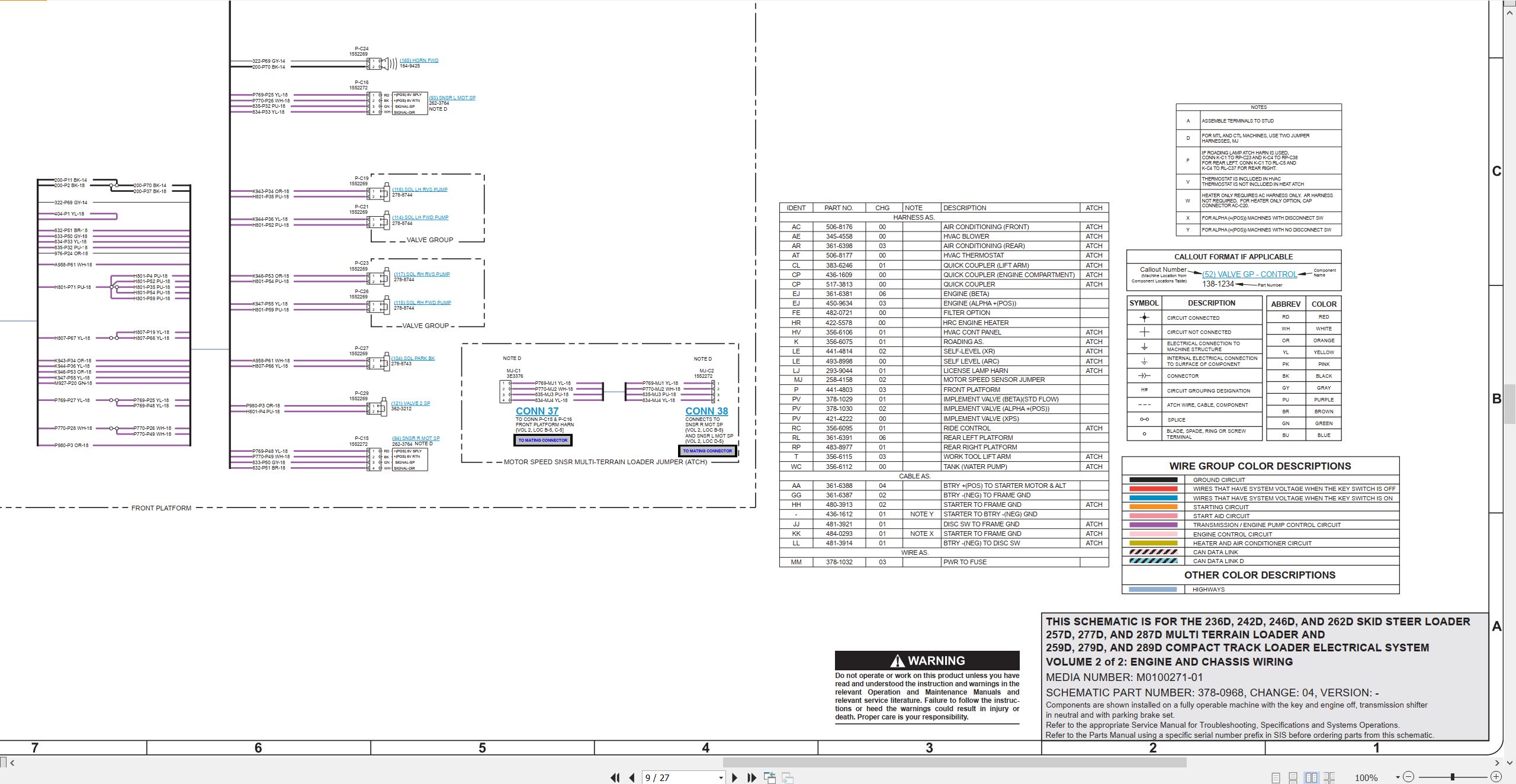Click the vertical scrollbar thumb
This screenshot has height=784, width=1516.
pyautogui.click(x=1509, y=404)
